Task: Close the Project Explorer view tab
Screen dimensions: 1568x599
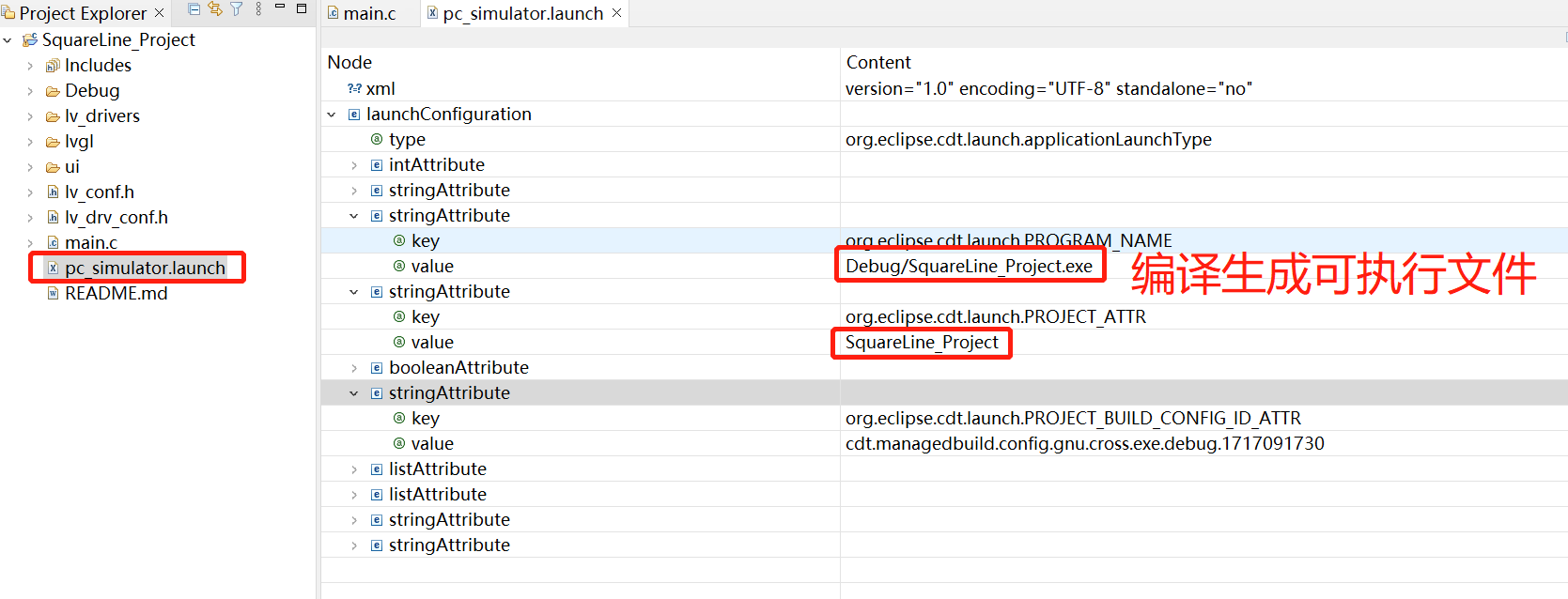Action: point(160,13)
